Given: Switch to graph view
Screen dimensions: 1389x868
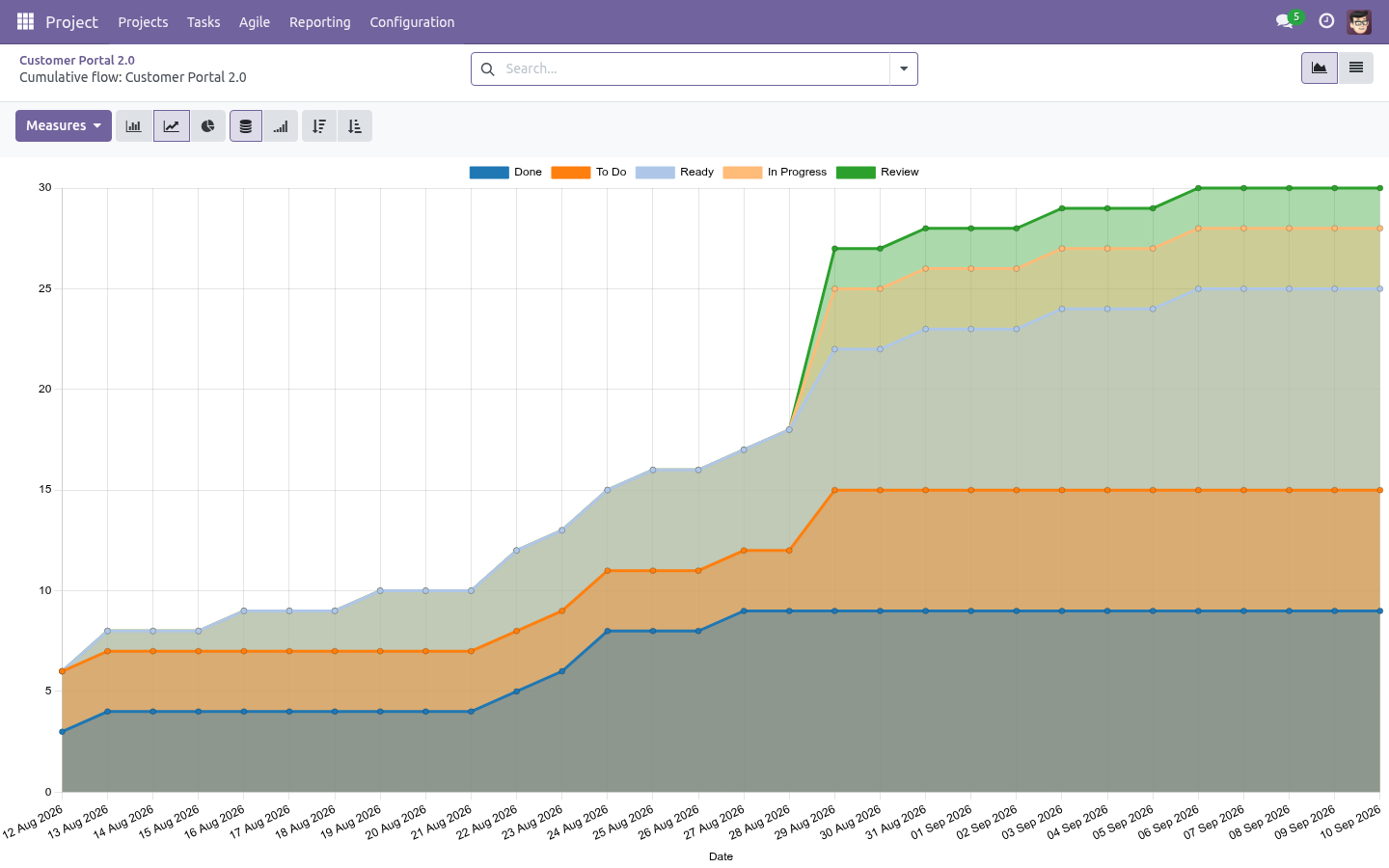Looking at the screenshot, I should 1319,68.
